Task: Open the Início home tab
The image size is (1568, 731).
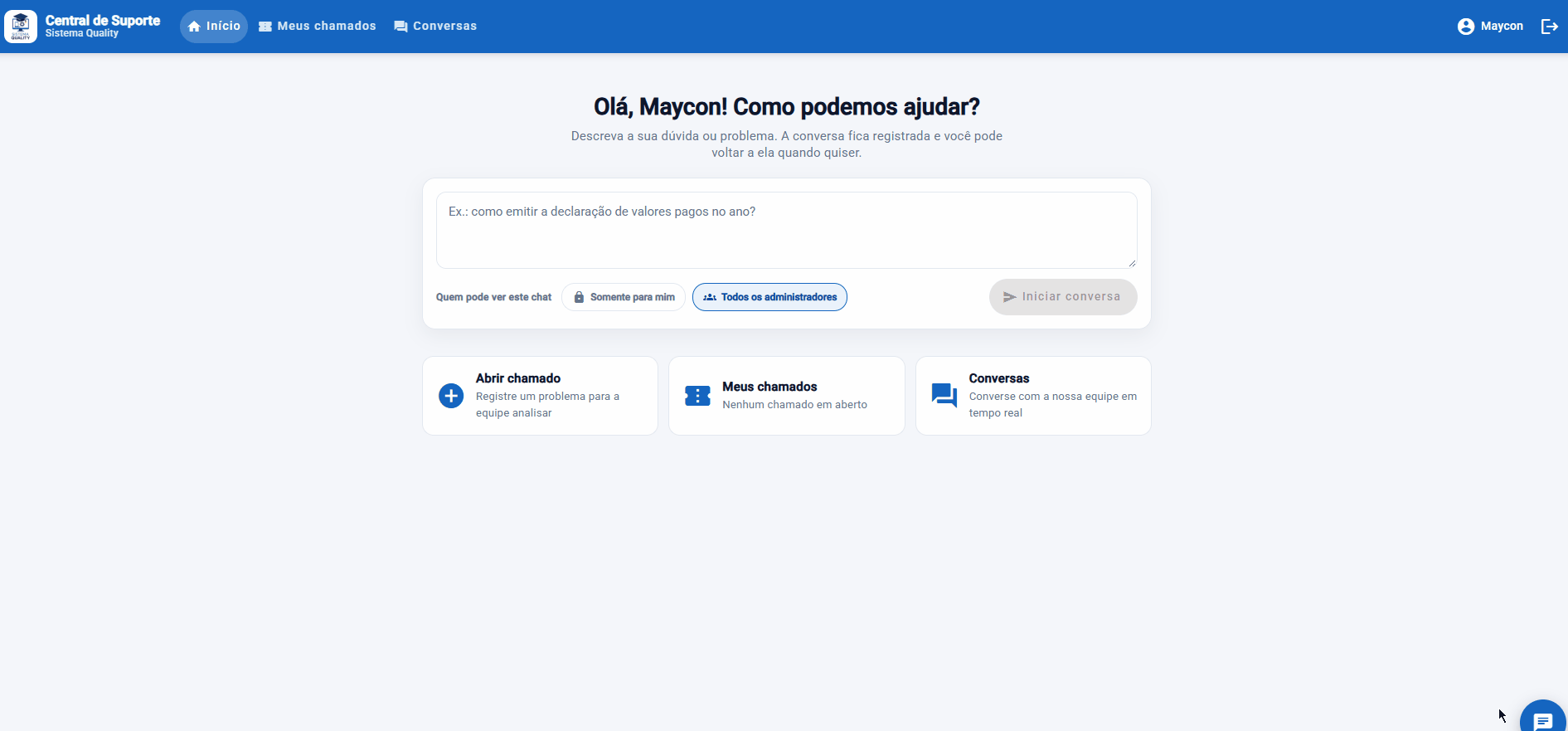Action: tap(214, 27)
